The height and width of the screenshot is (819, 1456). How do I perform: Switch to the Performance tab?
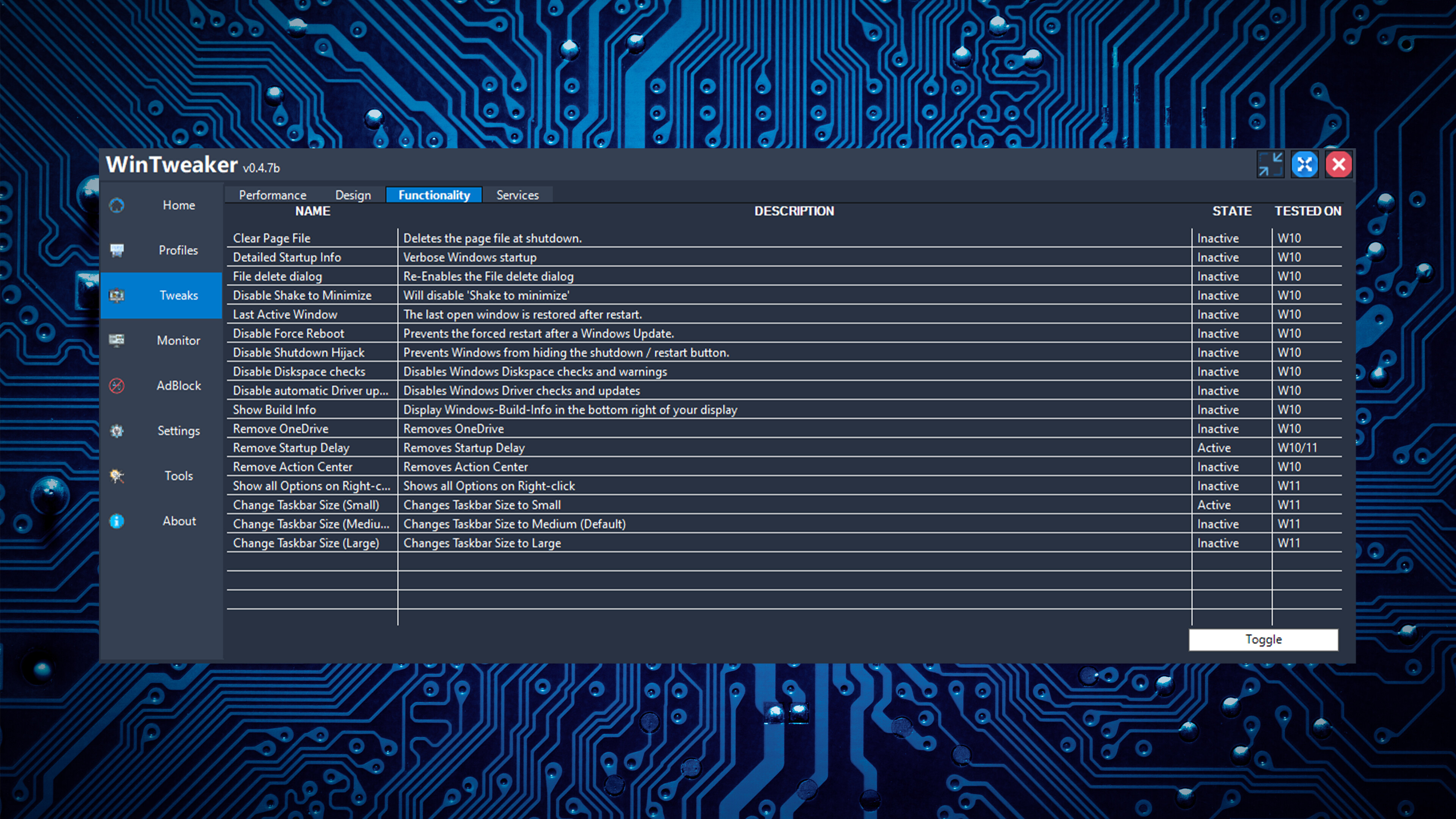[x=273, y=195]
